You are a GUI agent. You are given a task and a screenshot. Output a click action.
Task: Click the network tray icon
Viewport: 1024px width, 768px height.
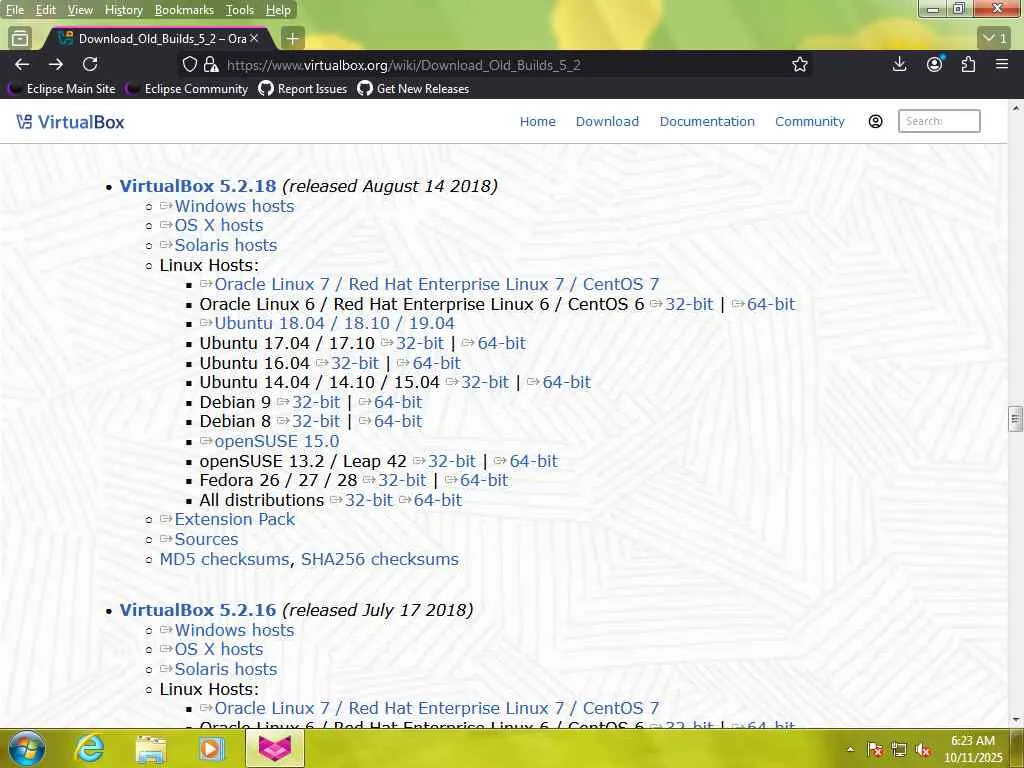click(x=899, y=750)
